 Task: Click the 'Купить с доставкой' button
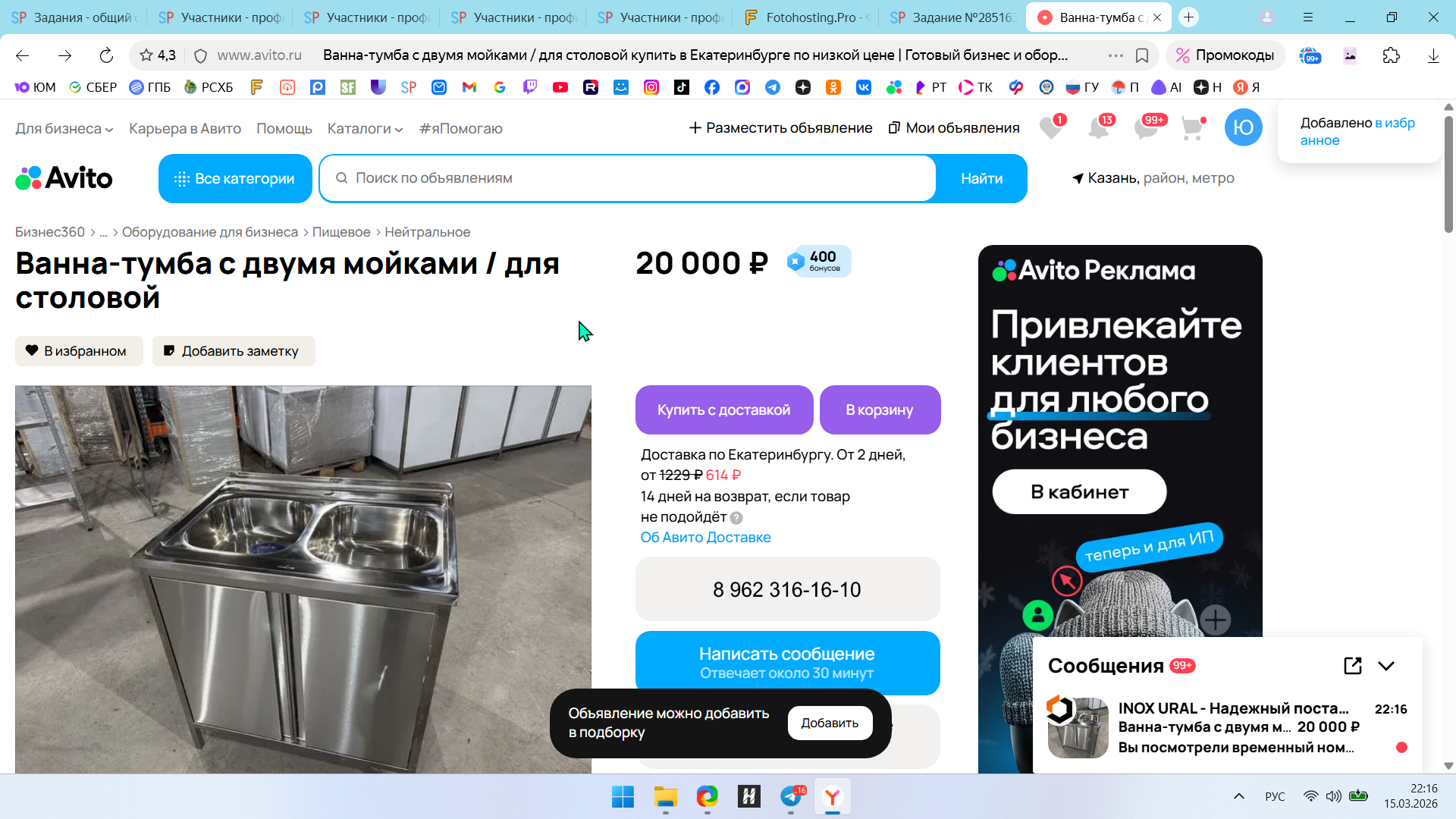723,409
